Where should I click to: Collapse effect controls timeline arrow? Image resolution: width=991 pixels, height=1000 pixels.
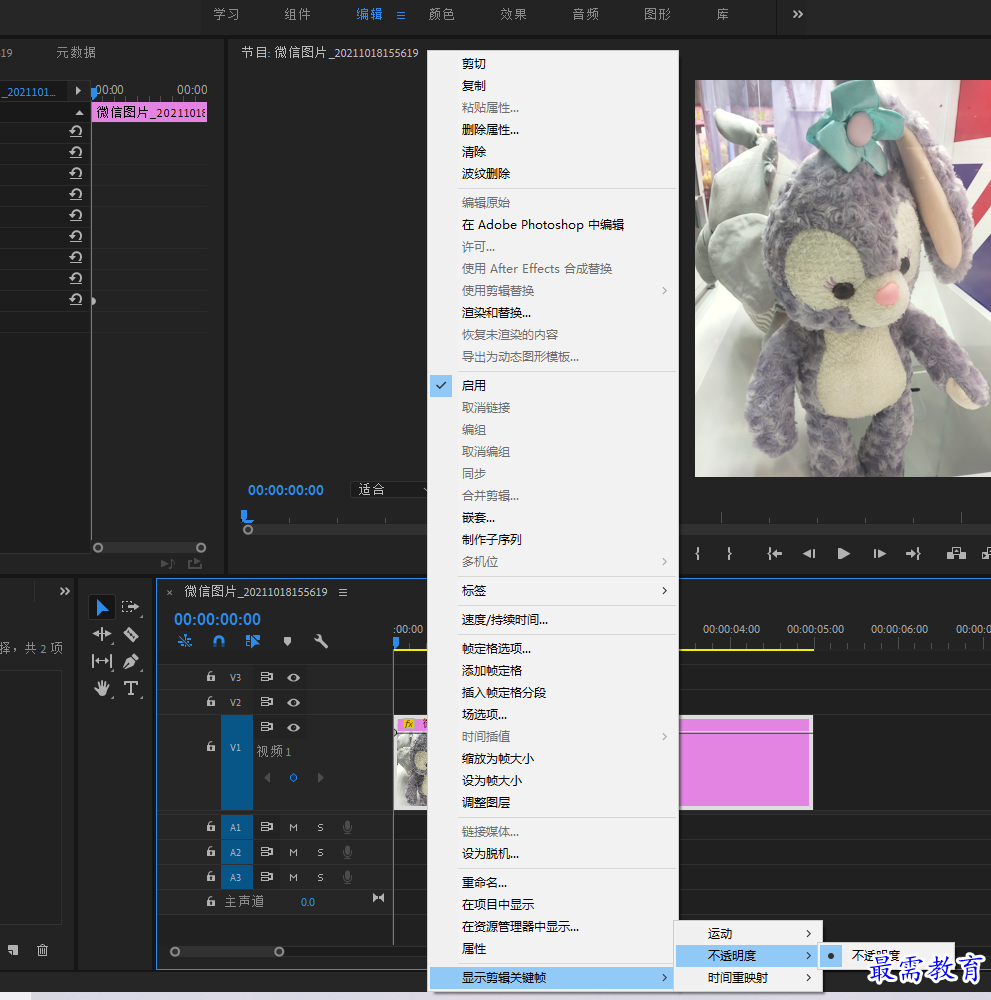tap(79, 113)
